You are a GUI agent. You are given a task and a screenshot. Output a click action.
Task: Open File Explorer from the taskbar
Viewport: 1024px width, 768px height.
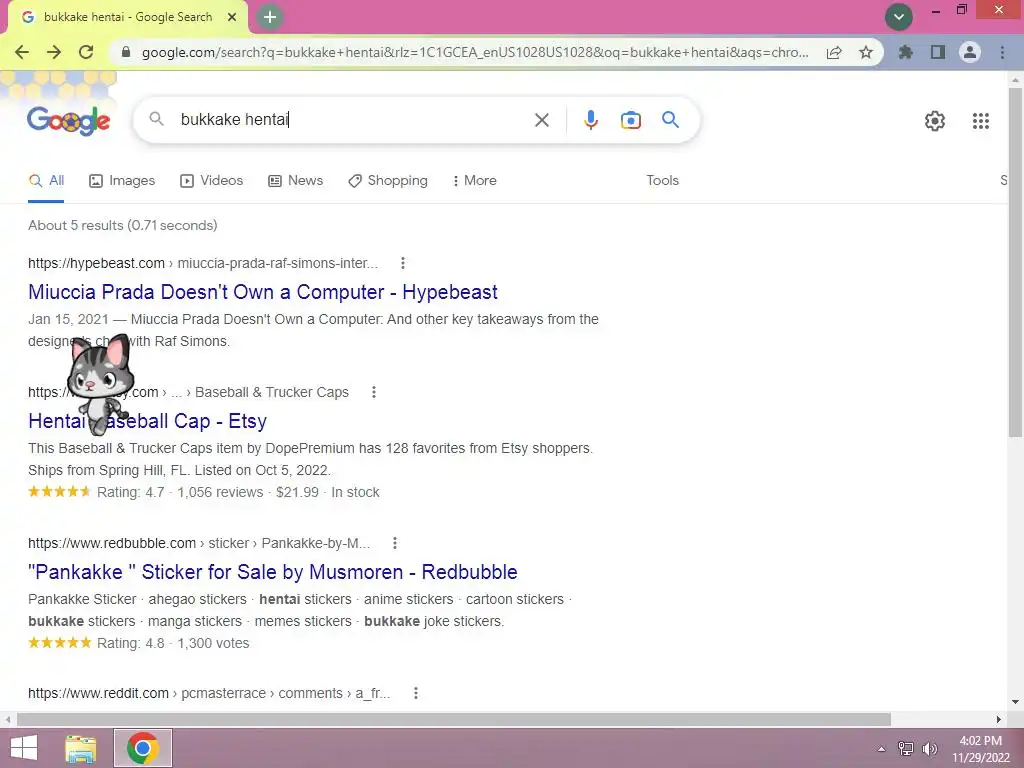click(81, 748)
